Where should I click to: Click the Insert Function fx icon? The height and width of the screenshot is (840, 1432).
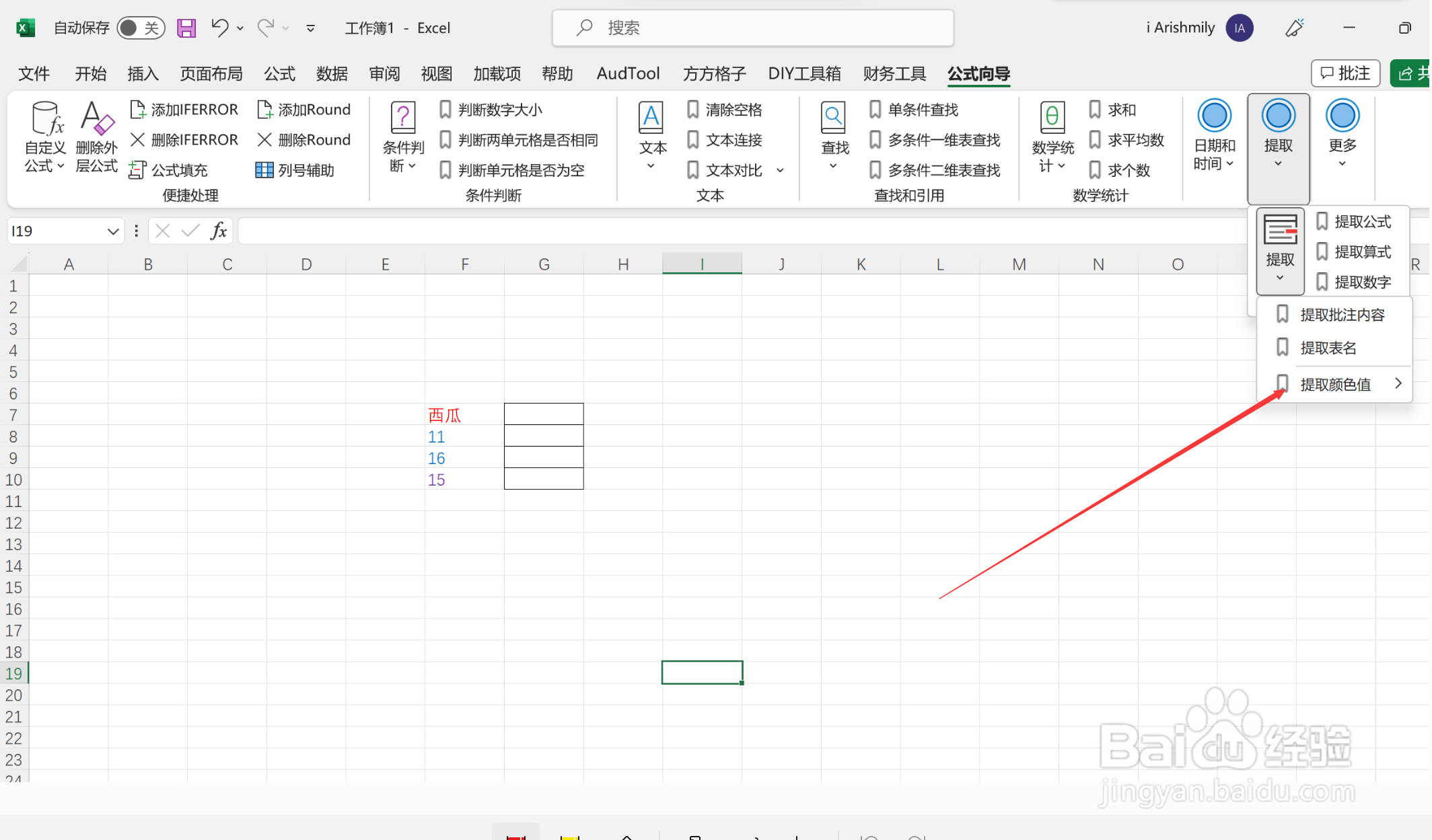(x=219, y=231)
